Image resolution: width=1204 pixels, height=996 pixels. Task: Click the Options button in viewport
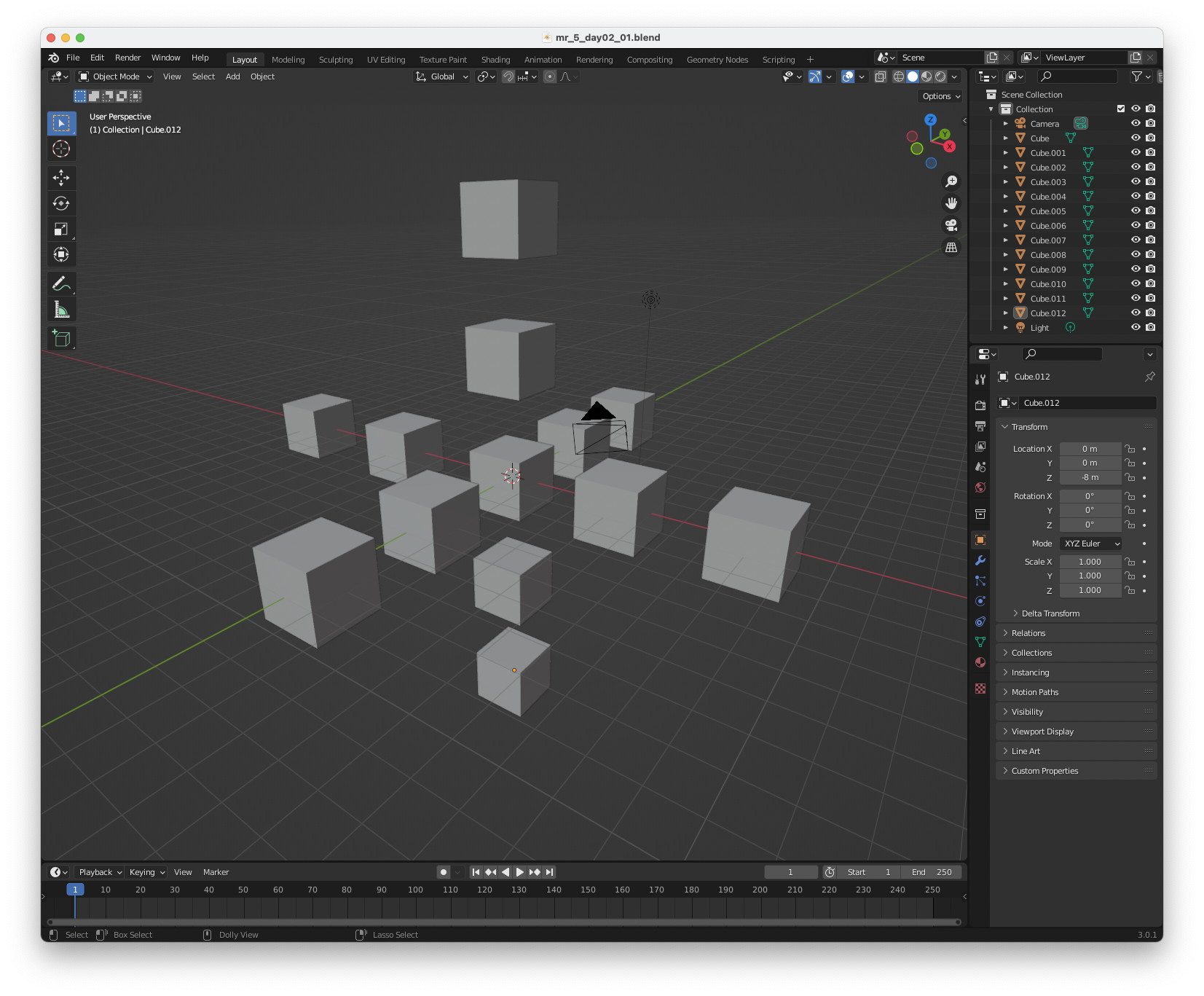pos(941,96)
